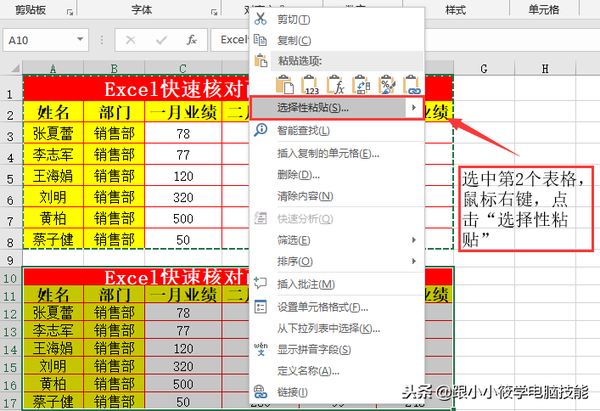Click the Name Box showing A10

coord(46,40)
